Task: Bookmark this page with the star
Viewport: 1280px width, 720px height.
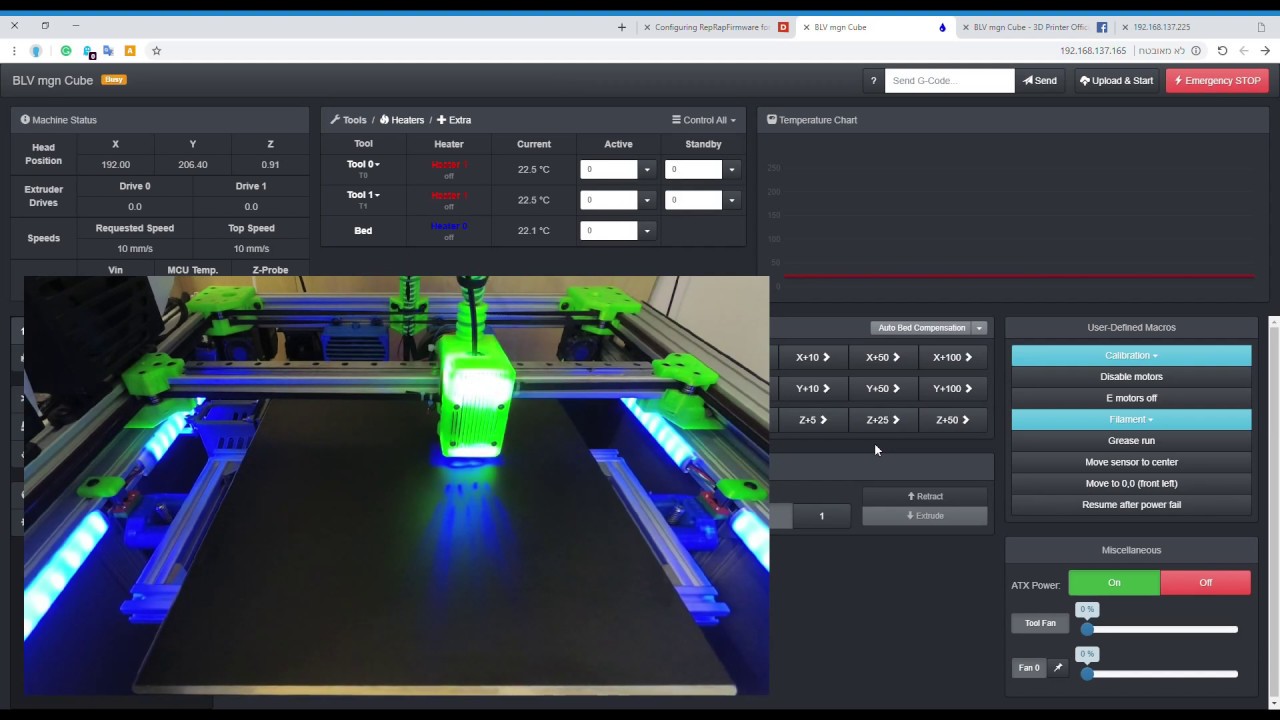Action: pyautogui.click(x=156, y=50)
